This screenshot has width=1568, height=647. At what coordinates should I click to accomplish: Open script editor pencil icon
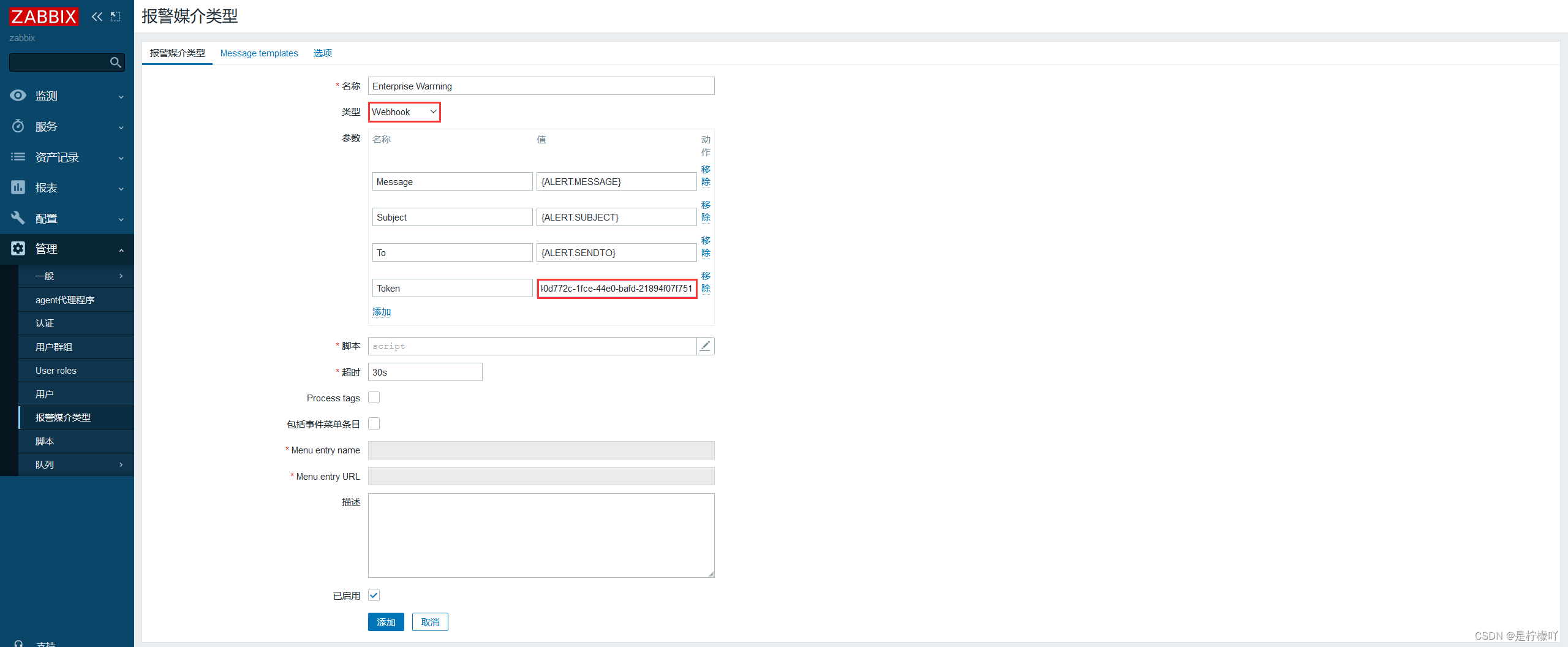705,346
